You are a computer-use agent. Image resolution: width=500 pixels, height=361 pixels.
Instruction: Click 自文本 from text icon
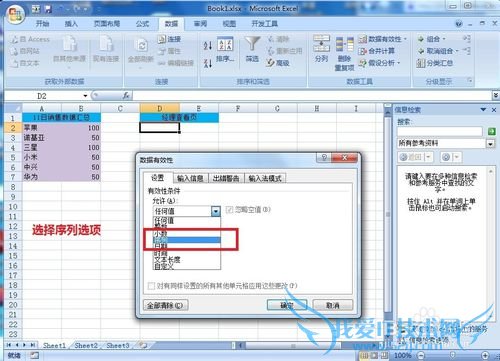(15, 63)
